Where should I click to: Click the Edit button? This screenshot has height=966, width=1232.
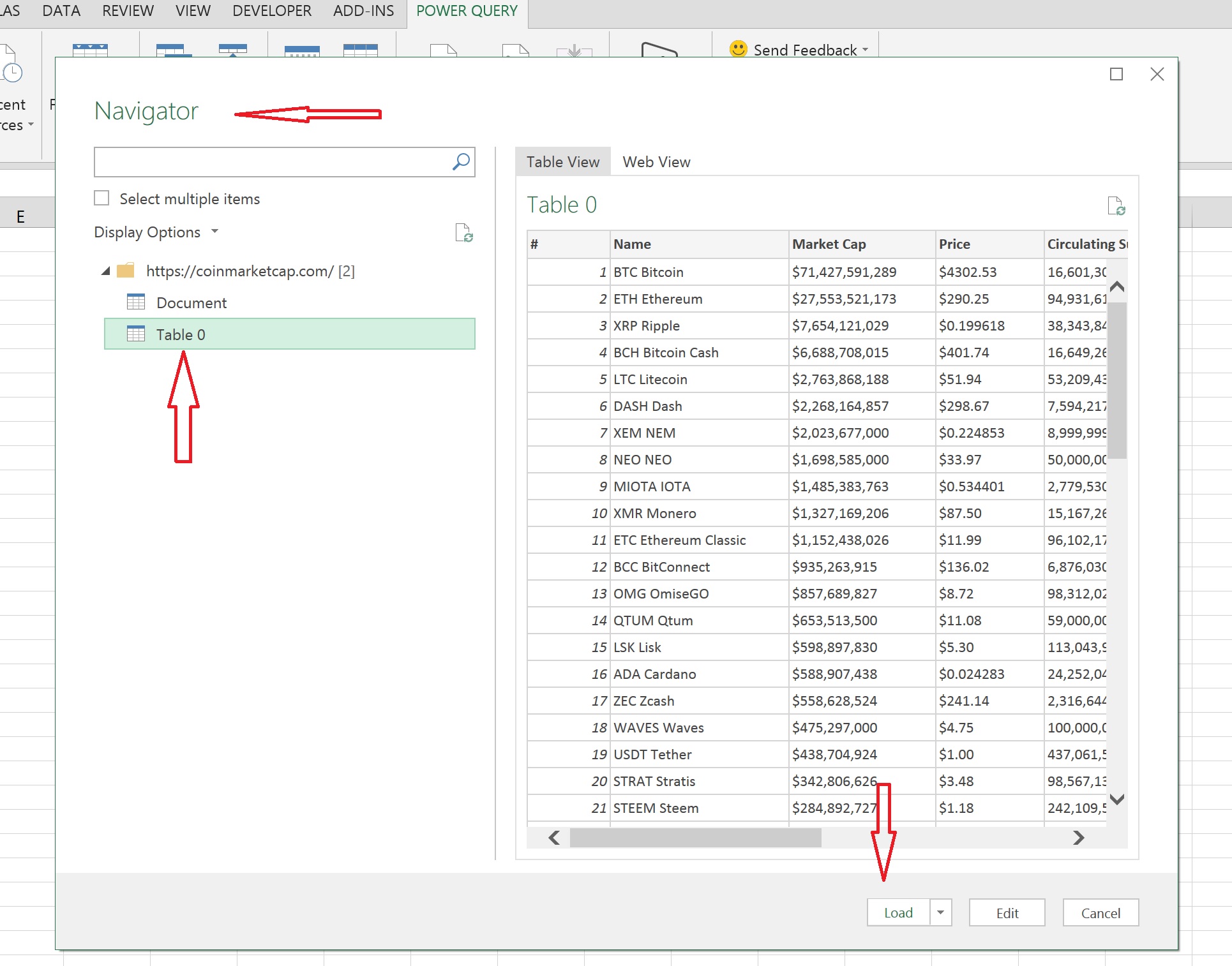[1007, 912]
